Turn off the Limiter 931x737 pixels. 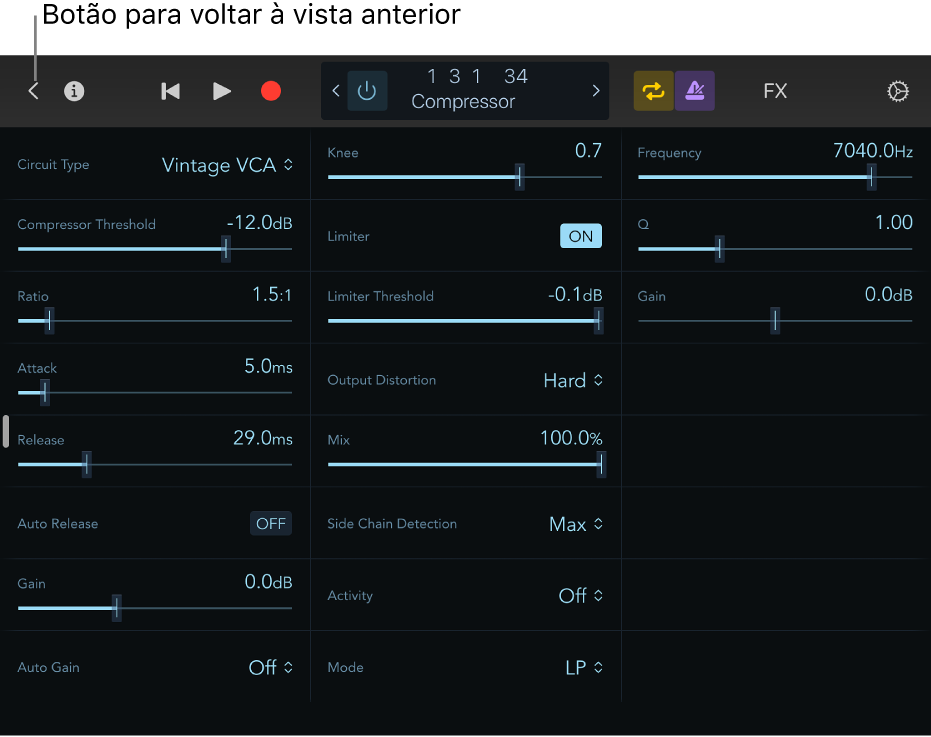point(580,236)
